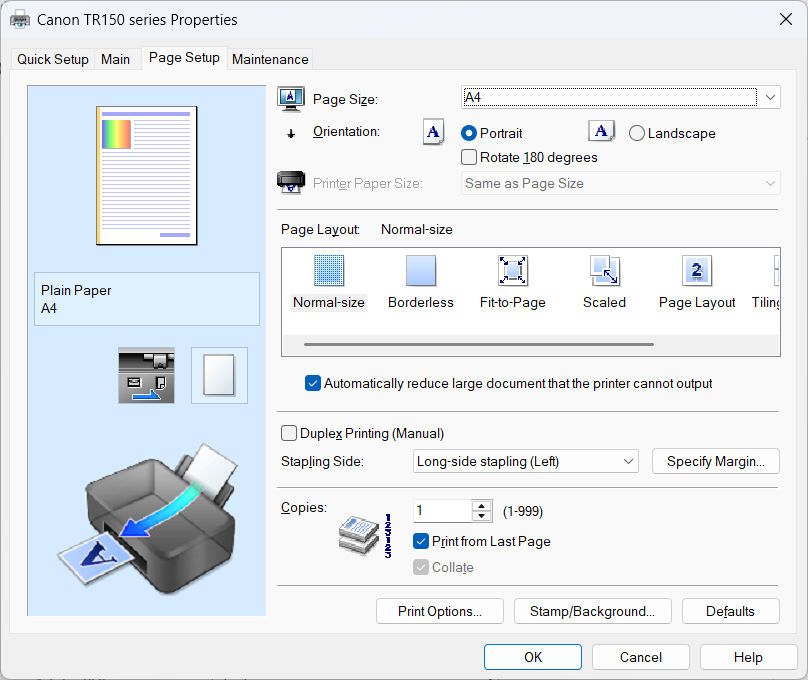Viewport: 808px width, 680px height.
Task: Click the Page Size monitor icon
Action: [291, 99]
